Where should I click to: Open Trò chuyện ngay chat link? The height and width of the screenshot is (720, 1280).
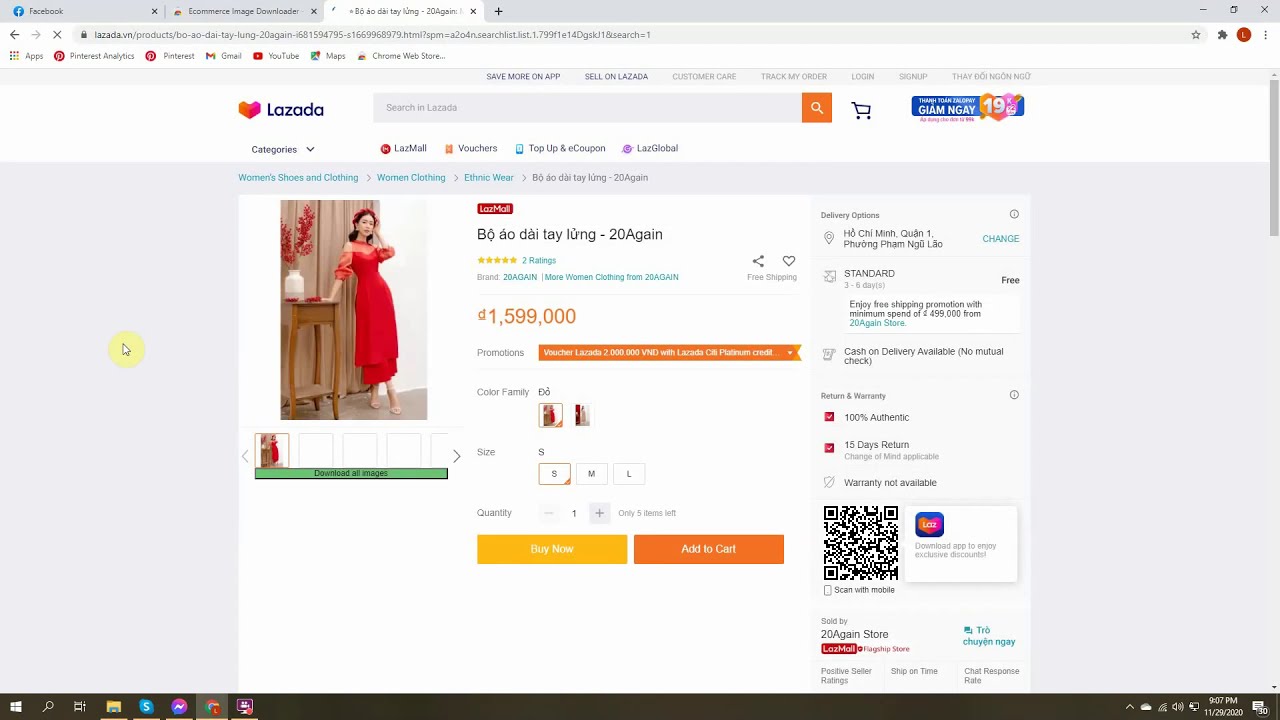(989, 636)
